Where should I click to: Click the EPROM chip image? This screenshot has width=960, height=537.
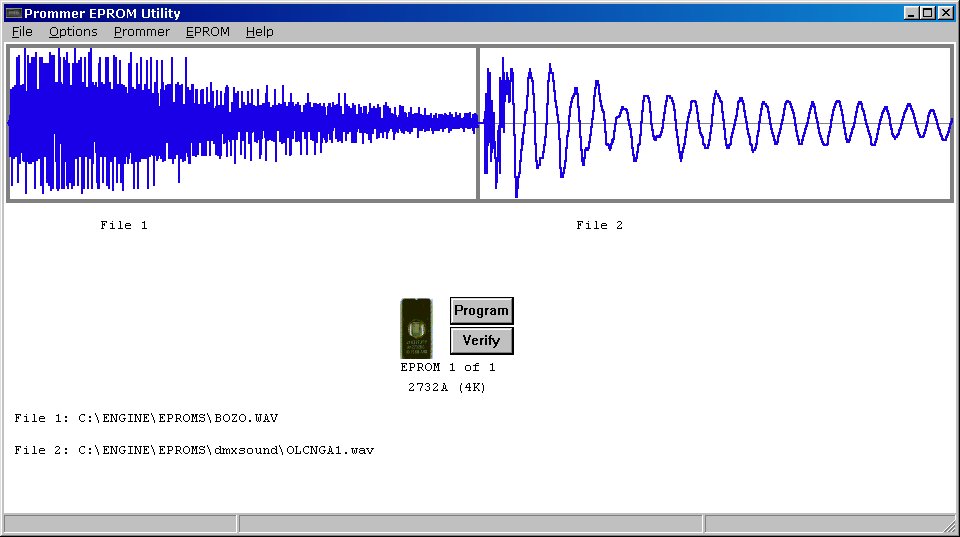click(x=416, y=328)
